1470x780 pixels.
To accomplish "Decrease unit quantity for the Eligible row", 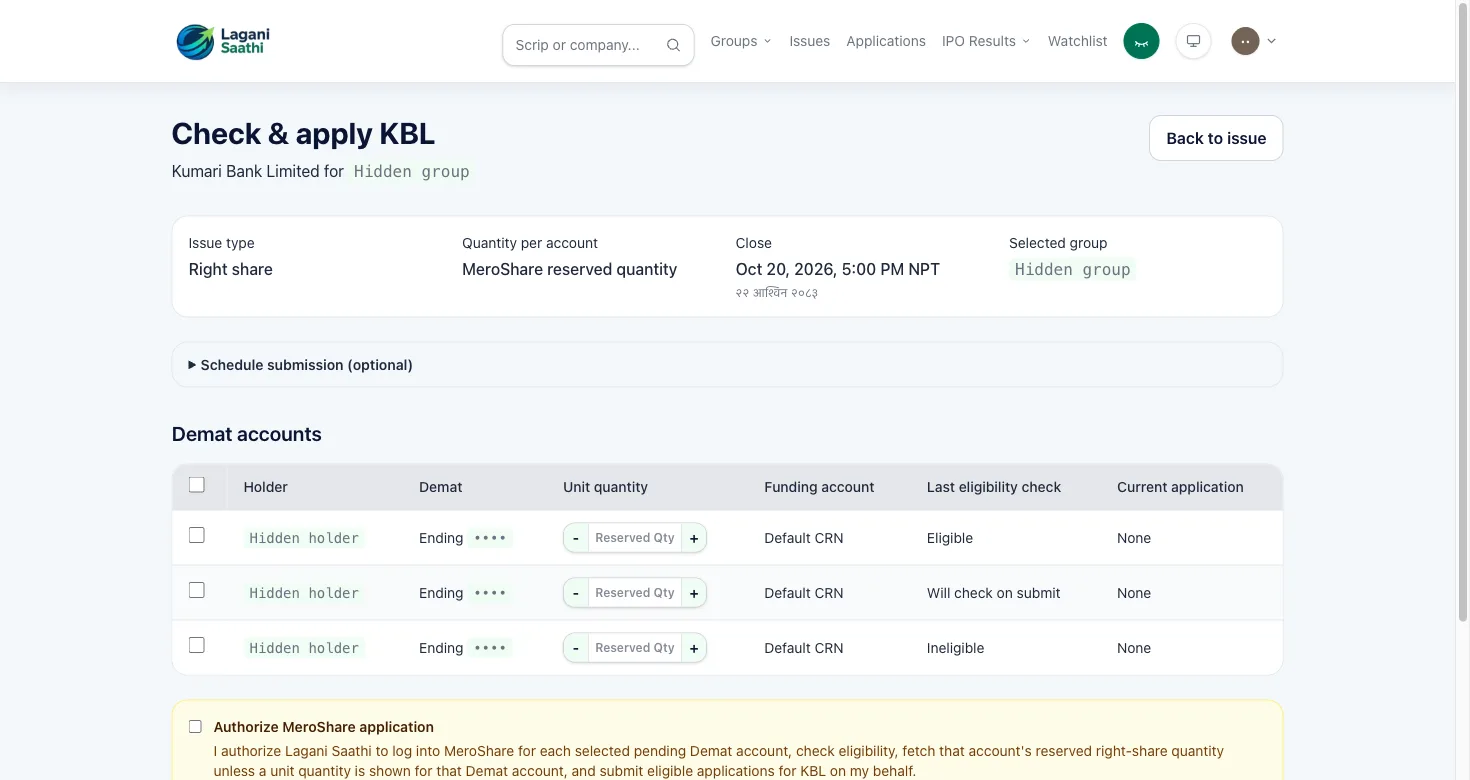I will pos(576,538).
